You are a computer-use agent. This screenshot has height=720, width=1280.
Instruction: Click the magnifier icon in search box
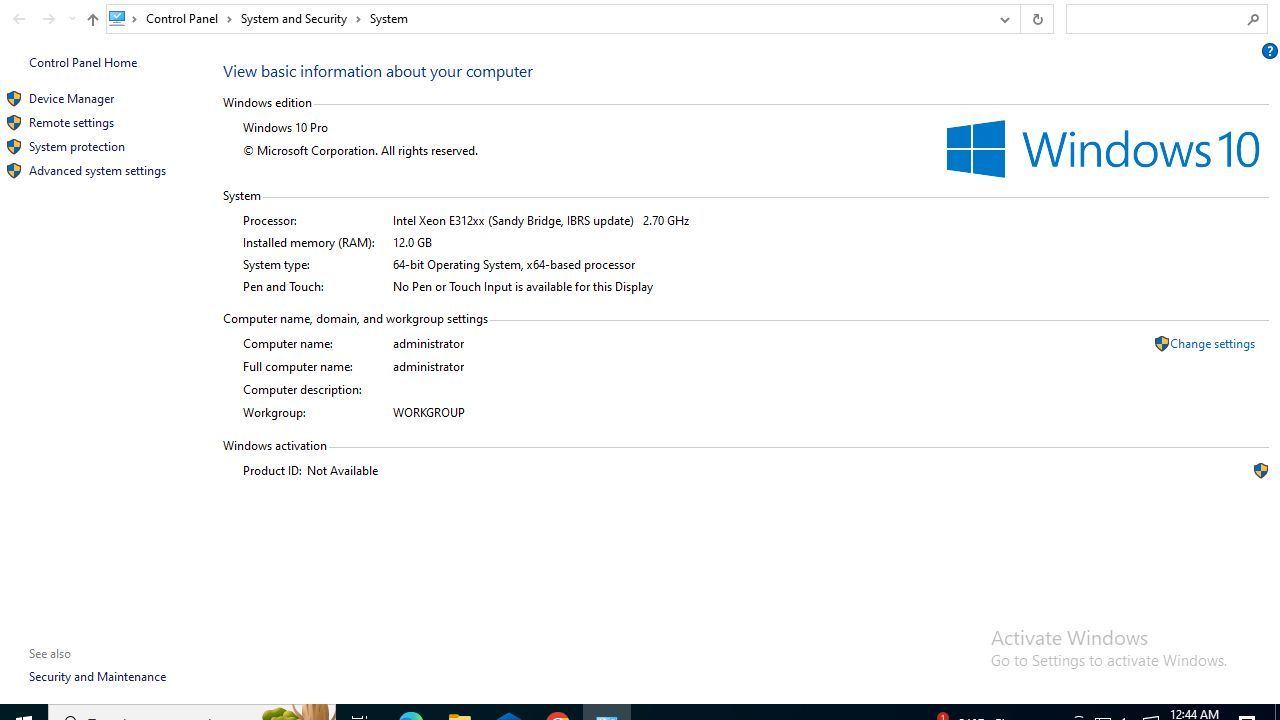tap(1253, 19)
